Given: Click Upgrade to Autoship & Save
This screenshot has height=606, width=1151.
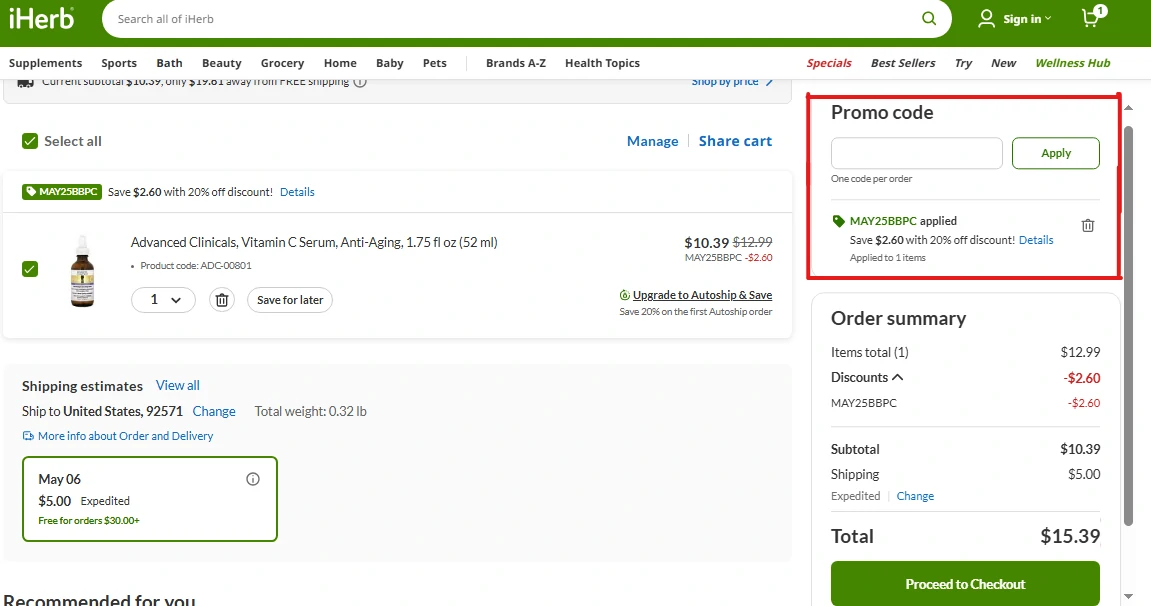Looking at the screenshot, I should 702,295.
